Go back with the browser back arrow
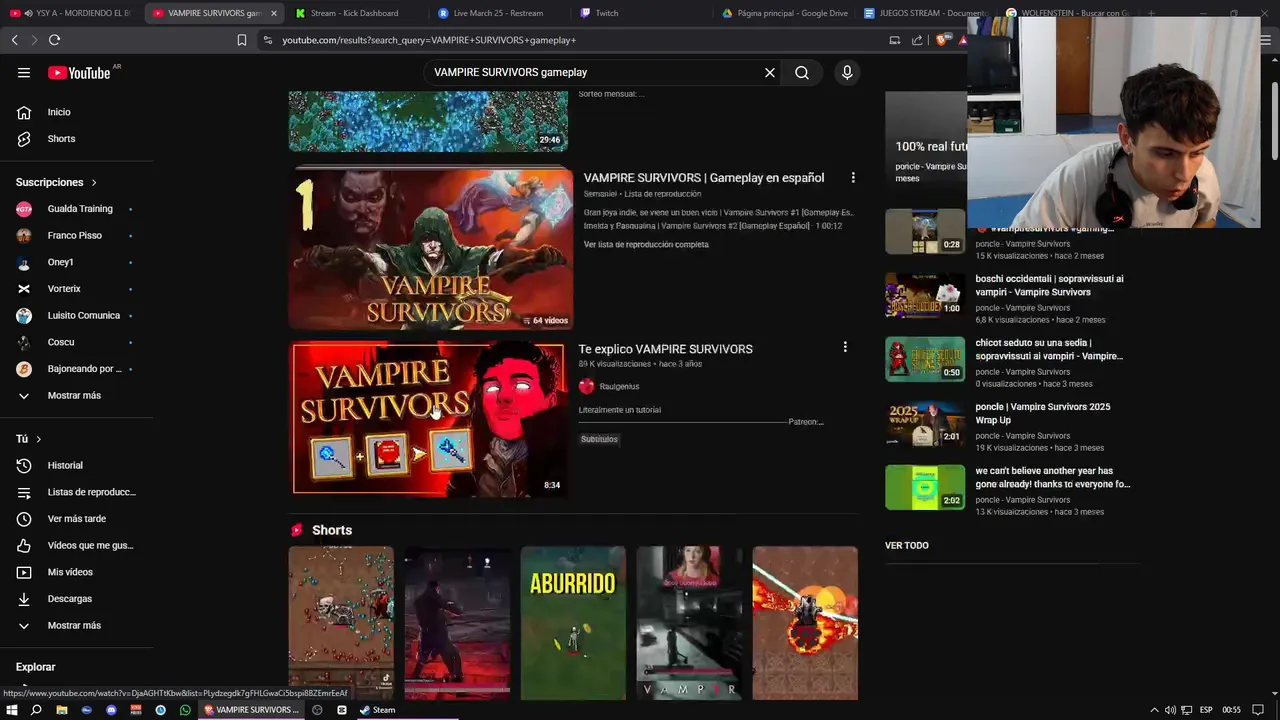 point(14,40)
